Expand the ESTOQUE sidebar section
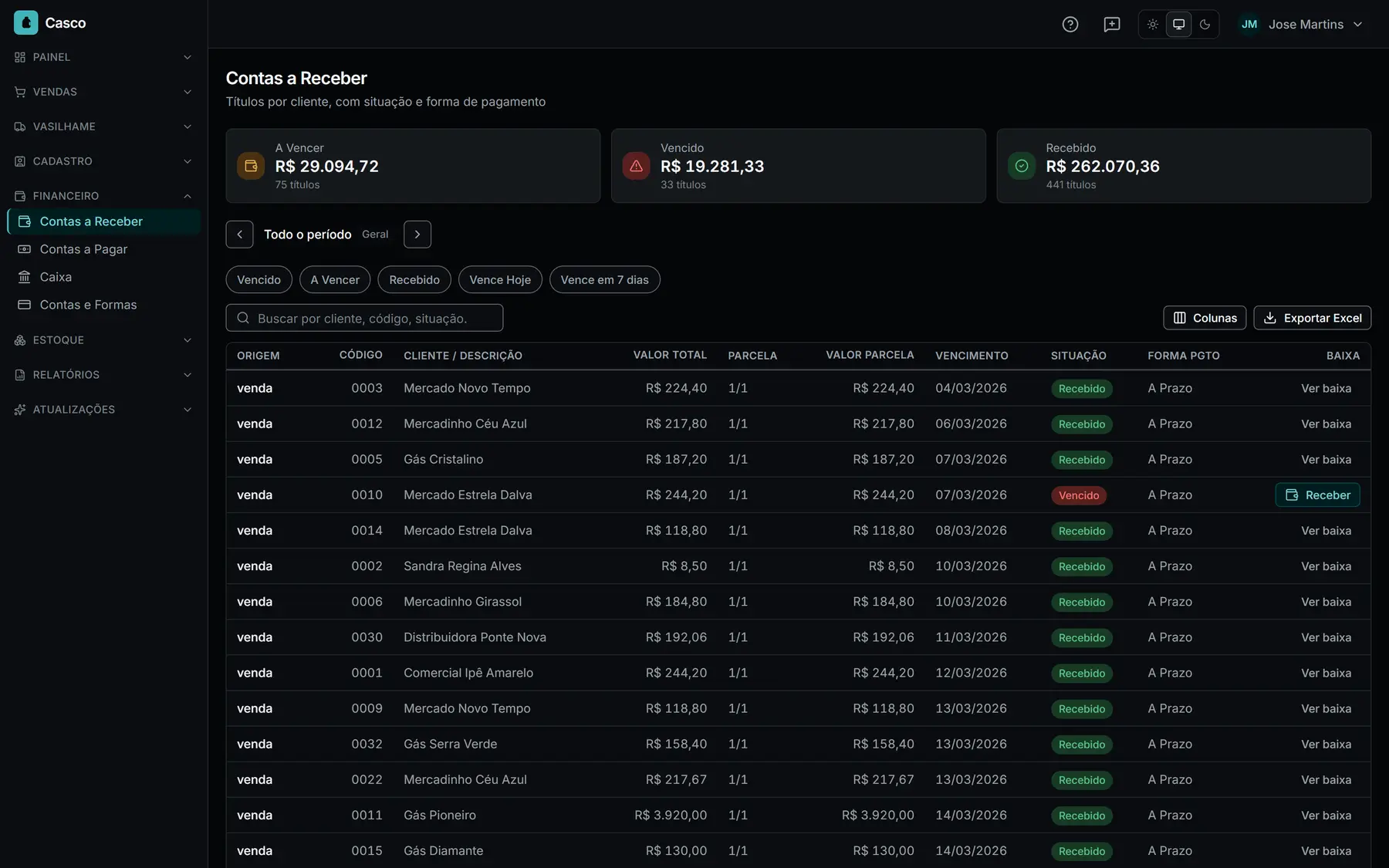Image resolution: width=1389 pixels, height=868 pixels. pyautogui.click(x=103, y=340)
